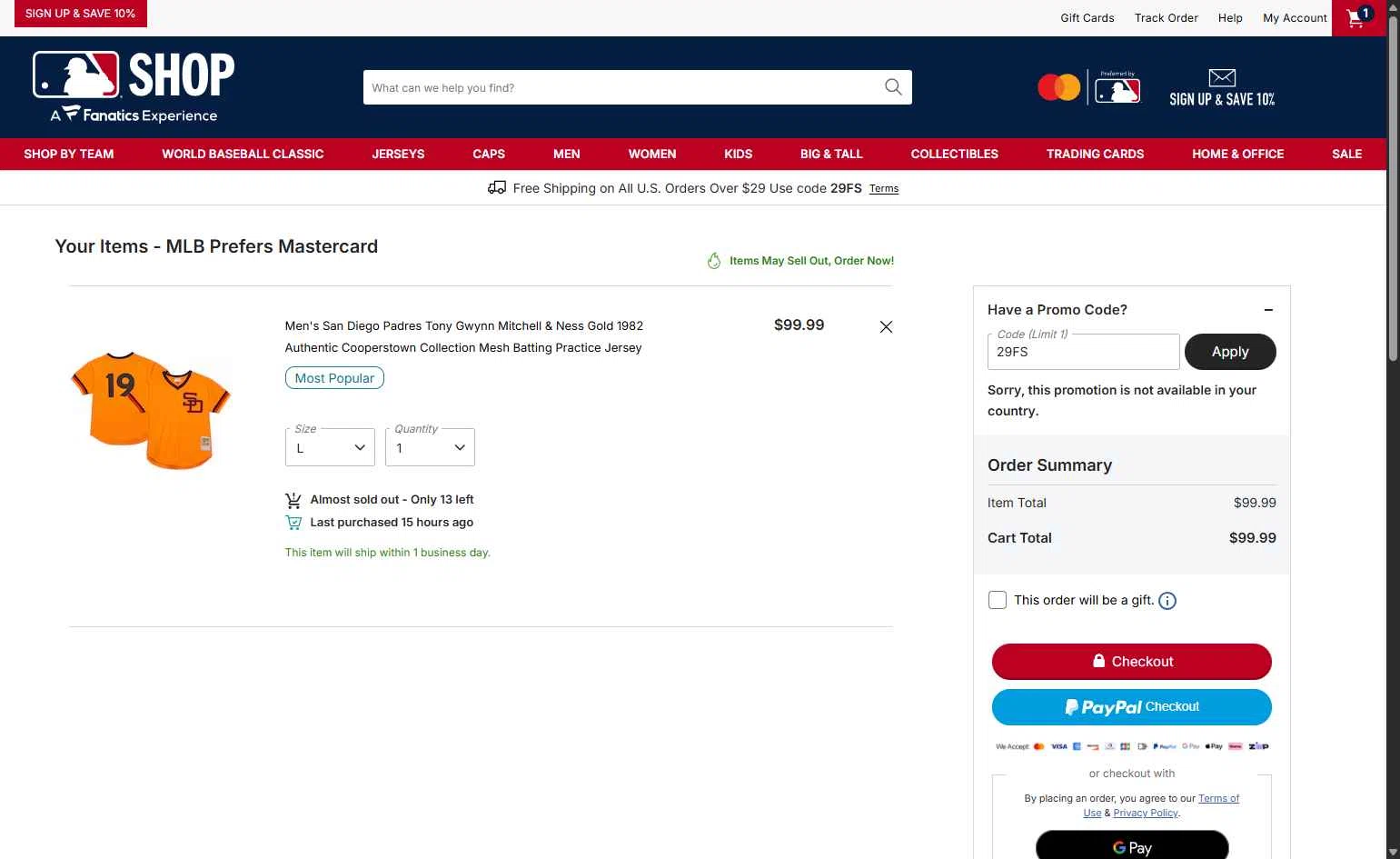The height and width of the screenshot is (859, 1400).
Task: Open Track Order link
Action: tap(1167, 18)
